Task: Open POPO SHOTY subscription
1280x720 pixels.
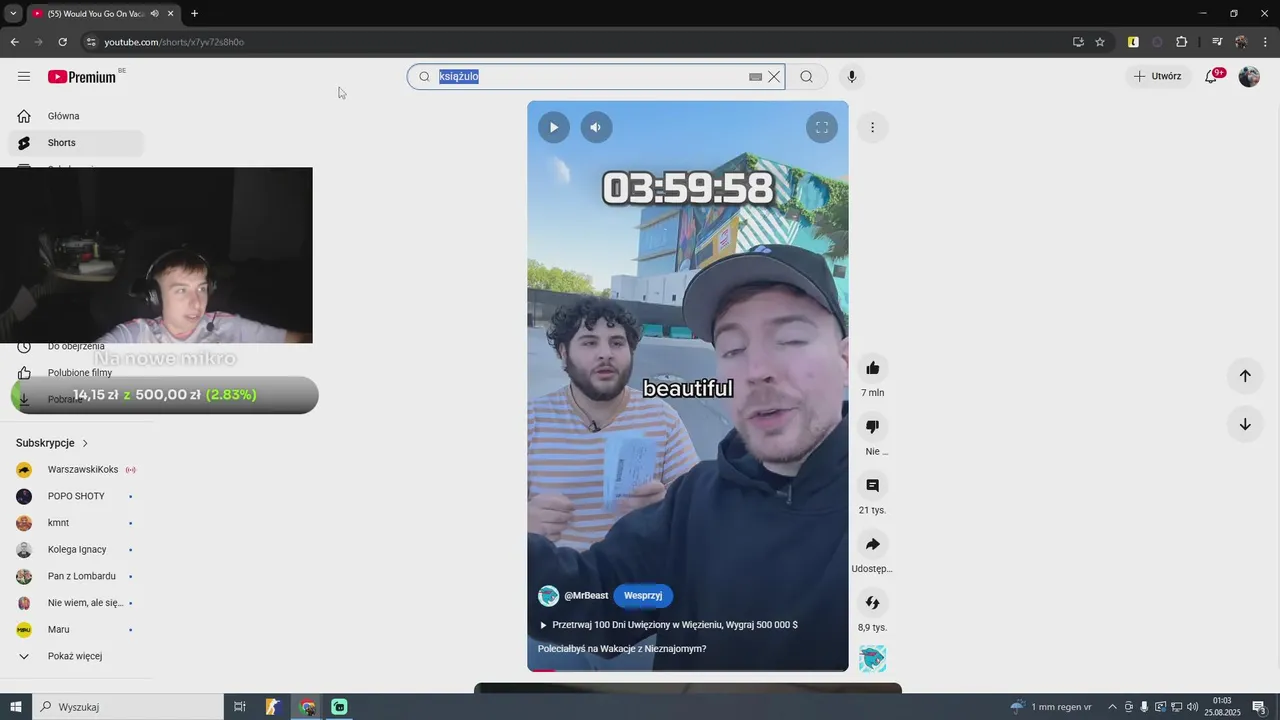Action: click(x=76, y=496)
